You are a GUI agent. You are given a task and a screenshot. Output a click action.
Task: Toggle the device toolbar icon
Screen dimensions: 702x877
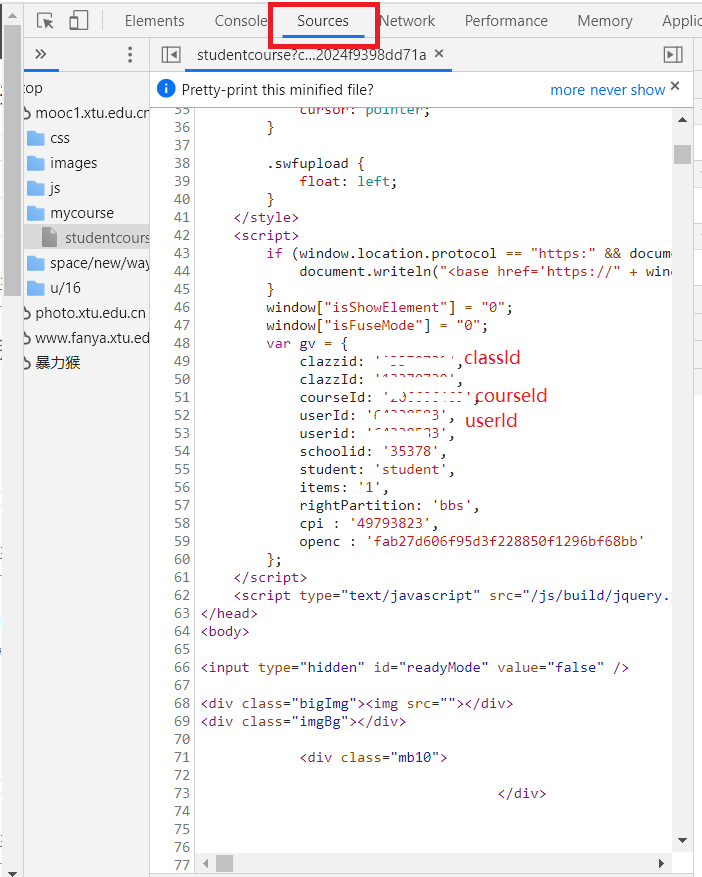(78, 21)
